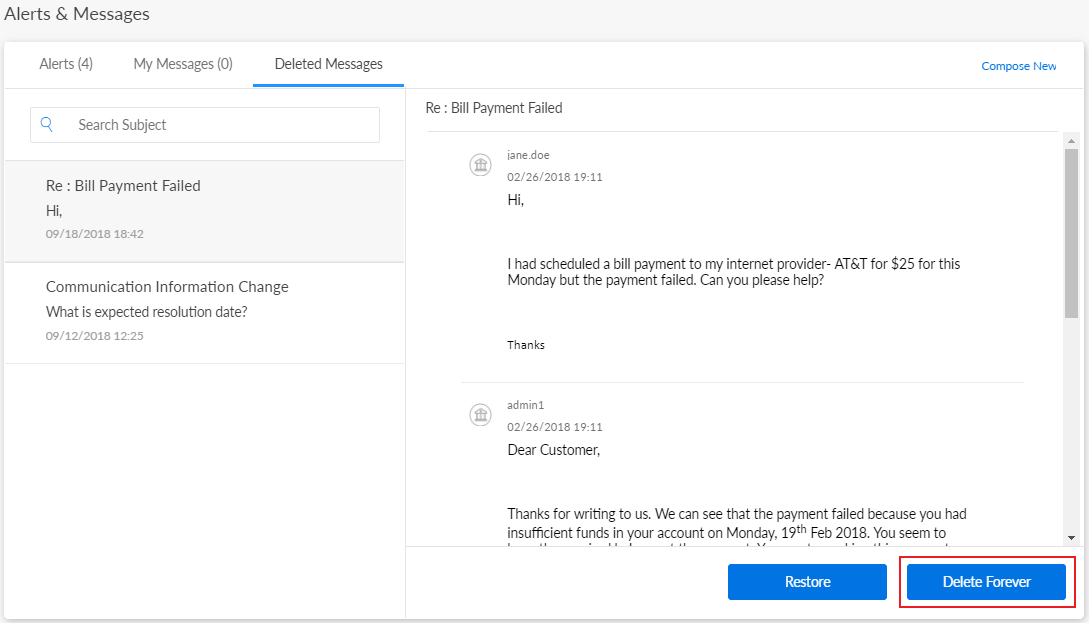Switch to the Alerts (4) tab
This screenshot has height=623, width=1089.
[66, 64]
